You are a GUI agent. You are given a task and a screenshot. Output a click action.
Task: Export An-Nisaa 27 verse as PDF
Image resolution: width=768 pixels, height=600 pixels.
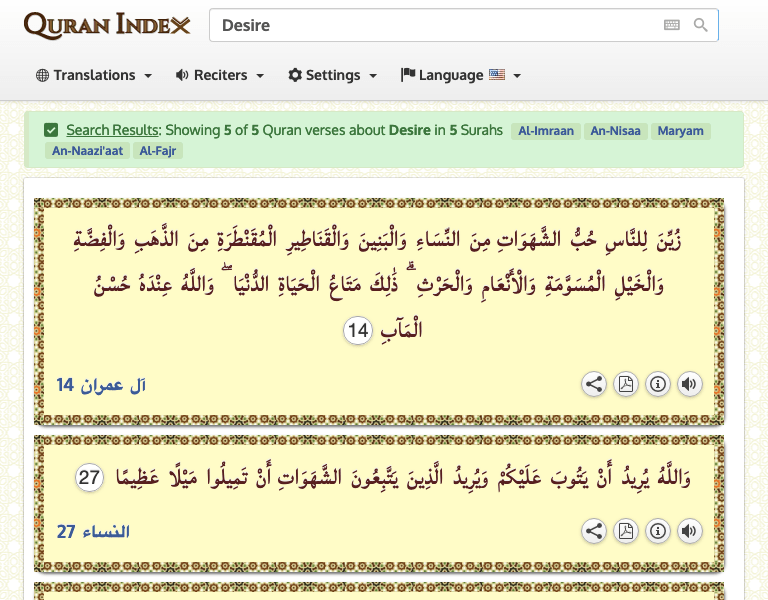(626, 532)
